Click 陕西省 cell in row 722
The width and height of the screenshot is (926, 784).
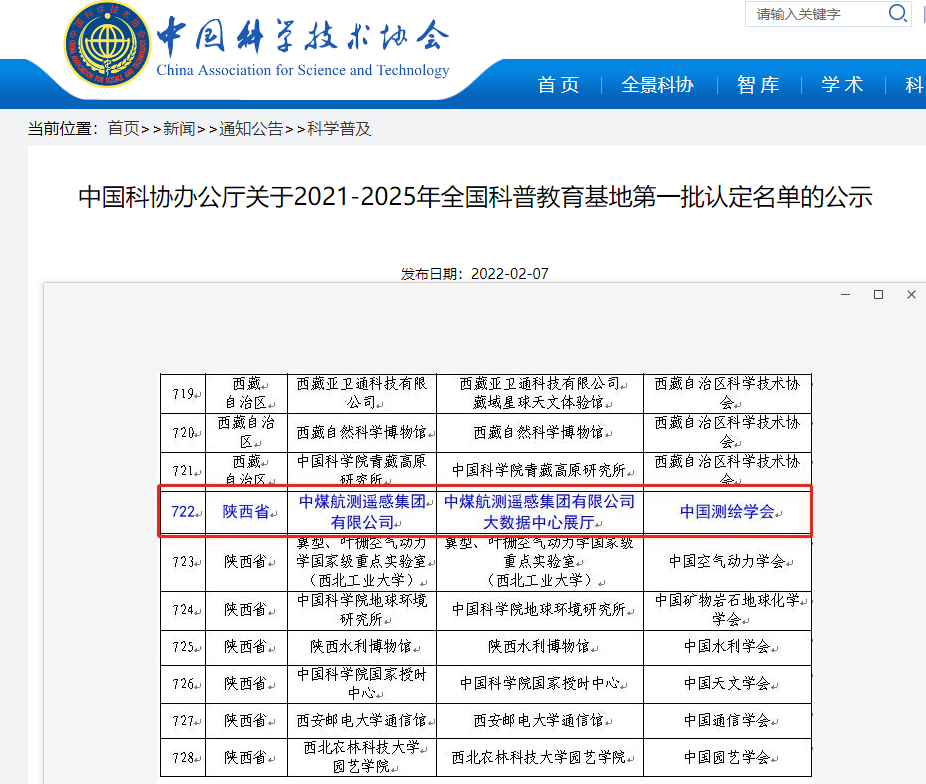tap(246, 512)
